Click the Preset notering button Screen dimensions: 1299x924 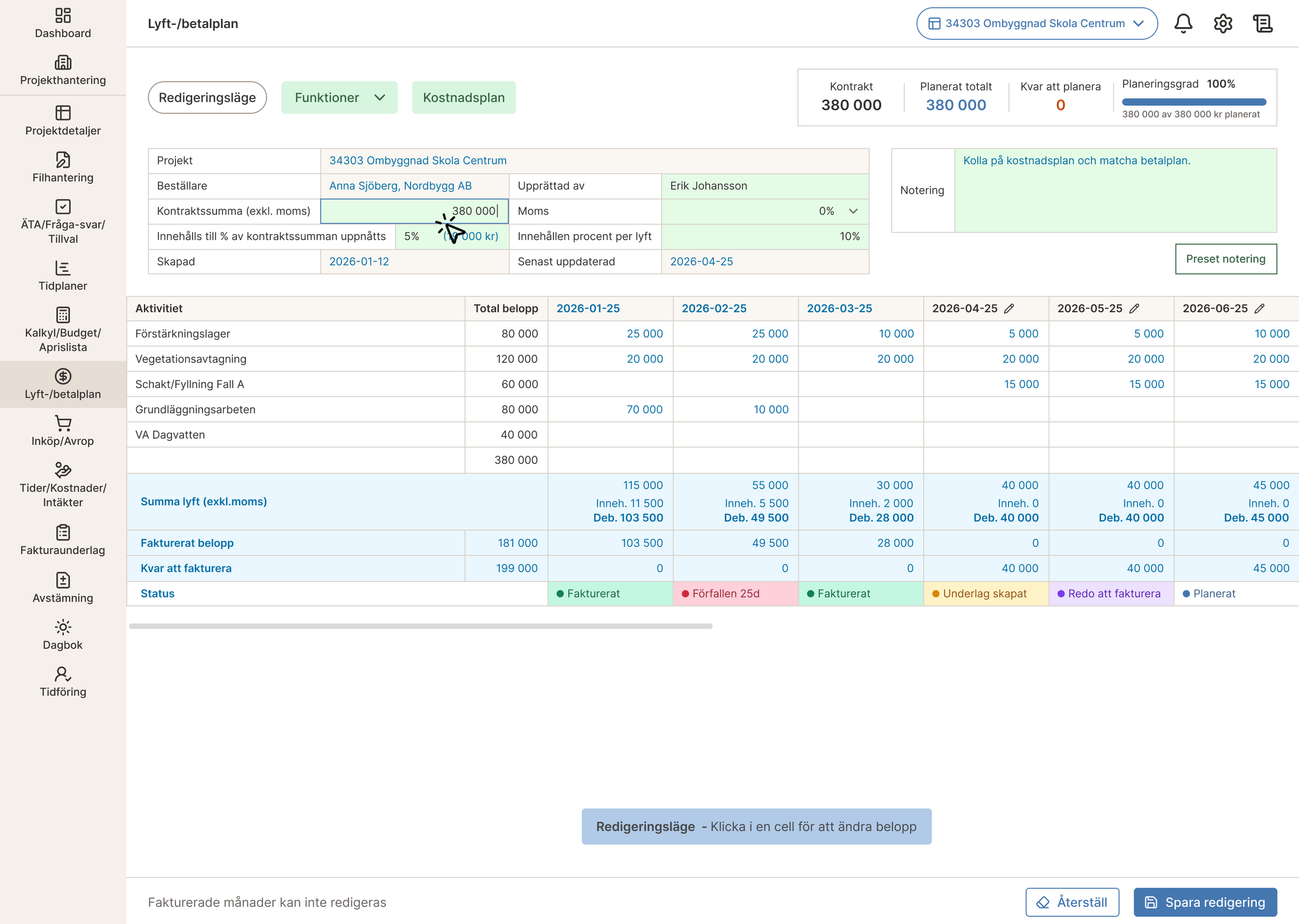pyautogui.click(x=1226, y=259)
